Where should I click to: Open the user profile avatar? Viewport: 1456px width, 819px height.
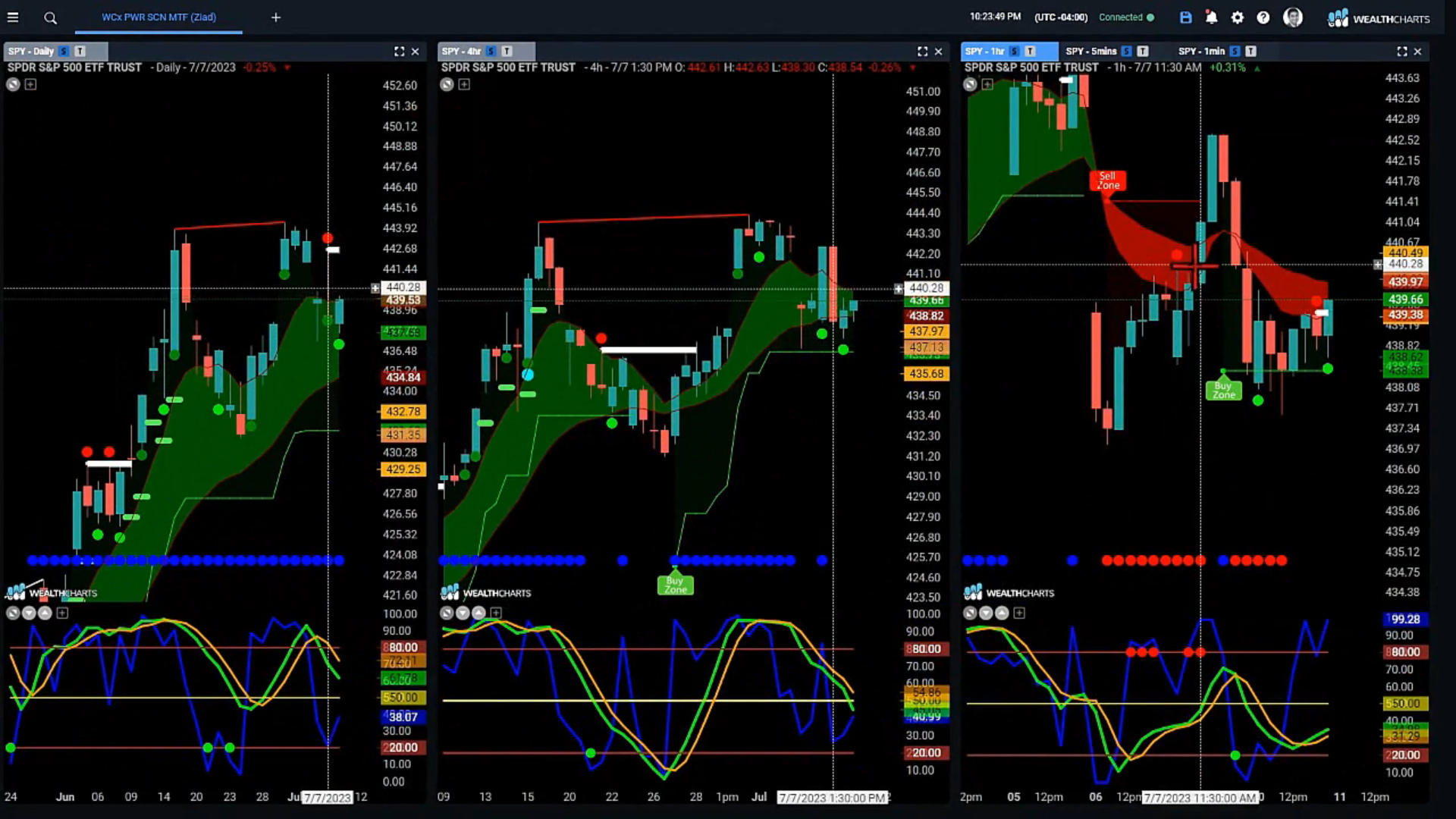1293,17
